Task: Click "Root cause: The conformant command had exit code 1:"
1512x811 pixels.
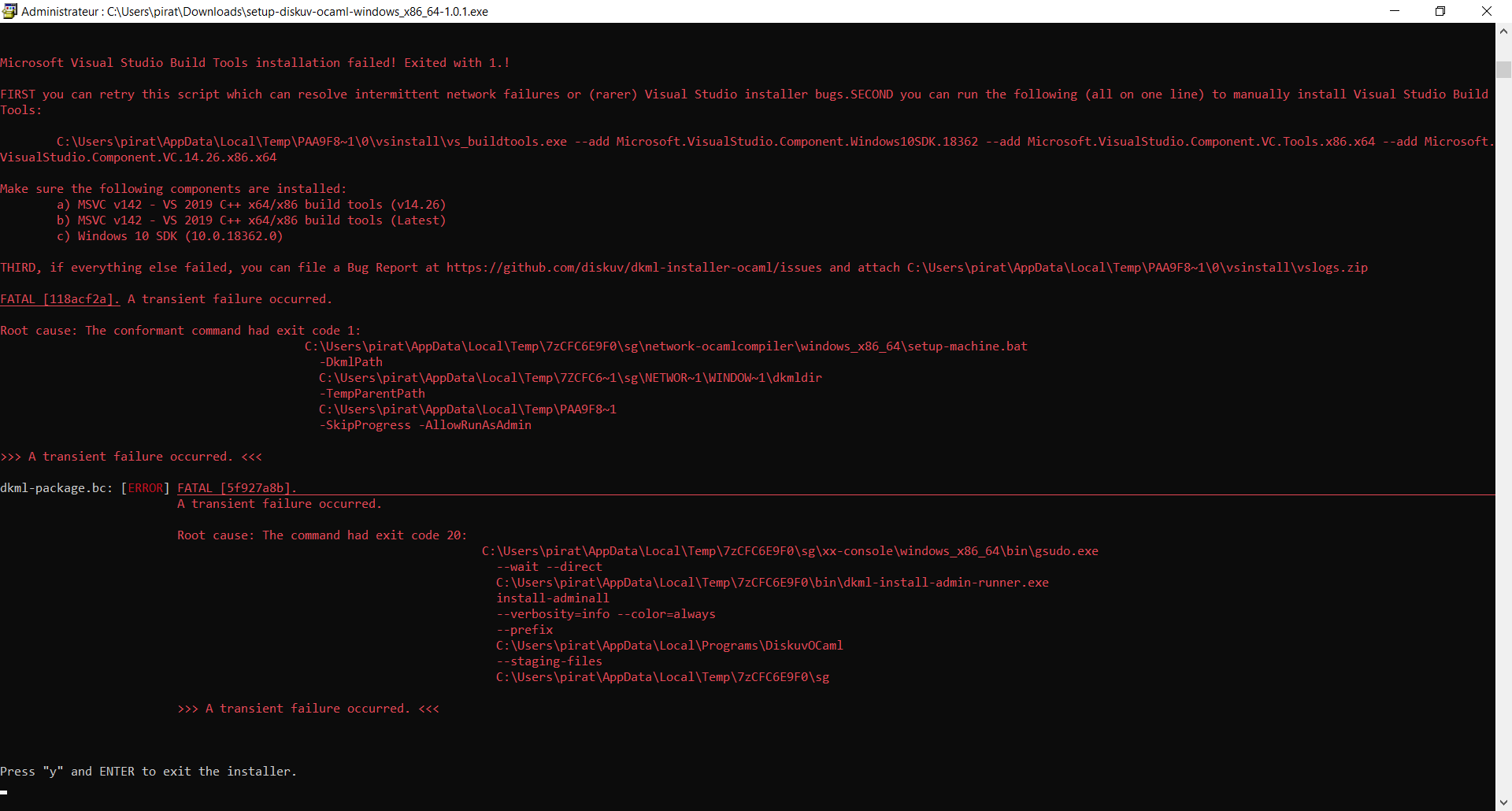Action: point(180,331)
